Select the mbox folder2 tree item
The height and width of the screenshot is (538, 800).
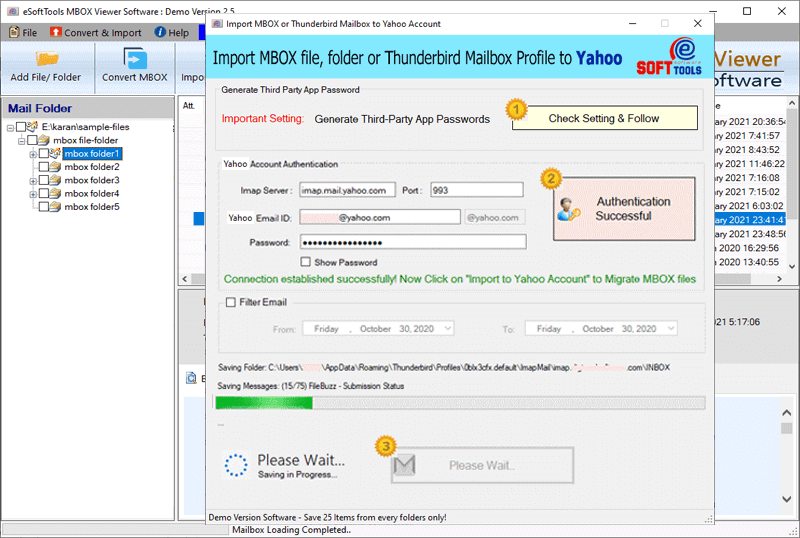point(92,167)
